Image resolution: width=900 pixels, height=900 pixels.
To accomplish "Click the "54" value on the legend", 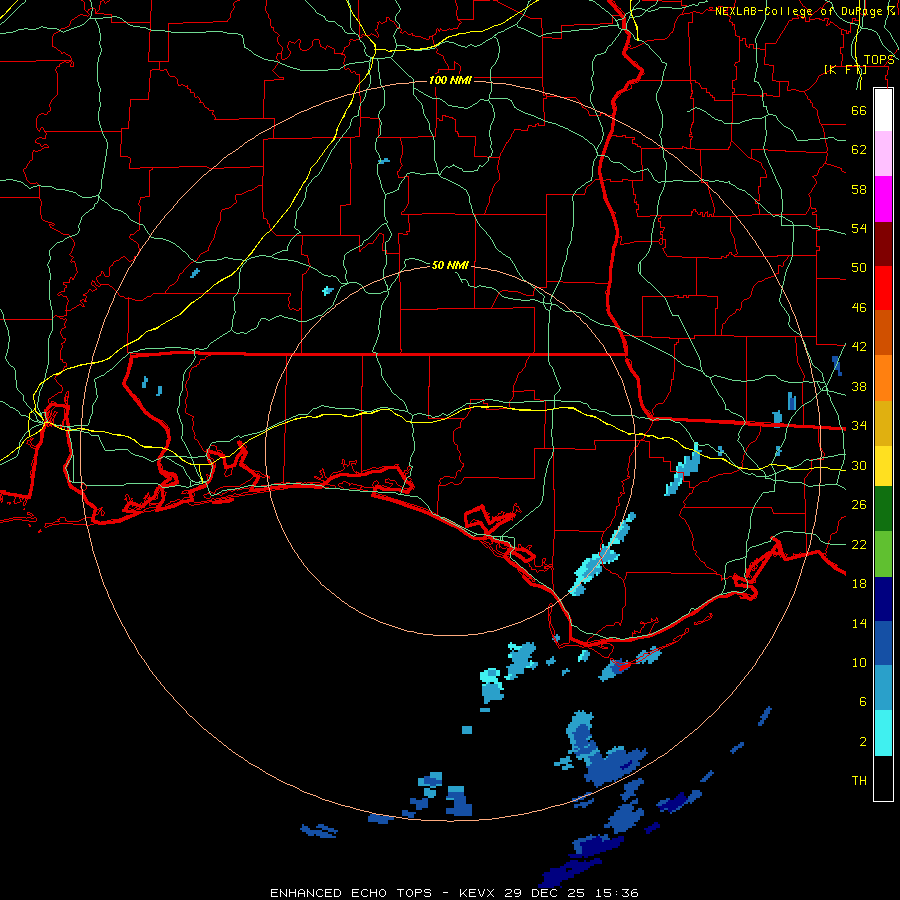I will point(859,228).
